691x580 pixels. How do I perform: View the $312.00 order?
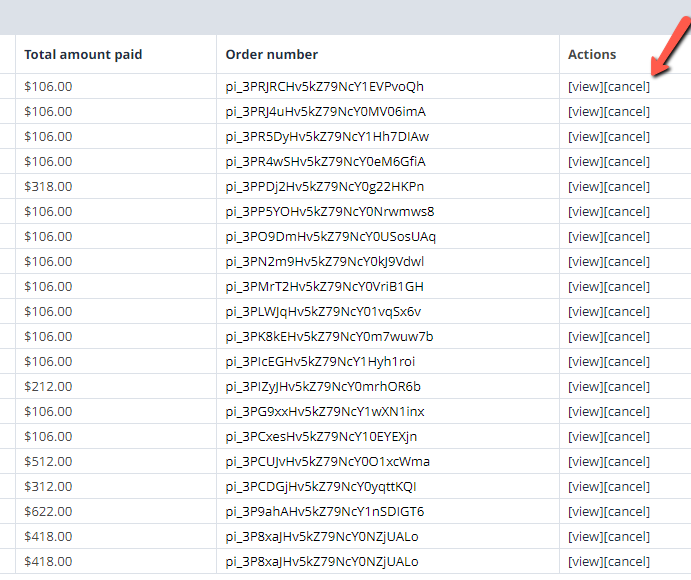(586, 486)
